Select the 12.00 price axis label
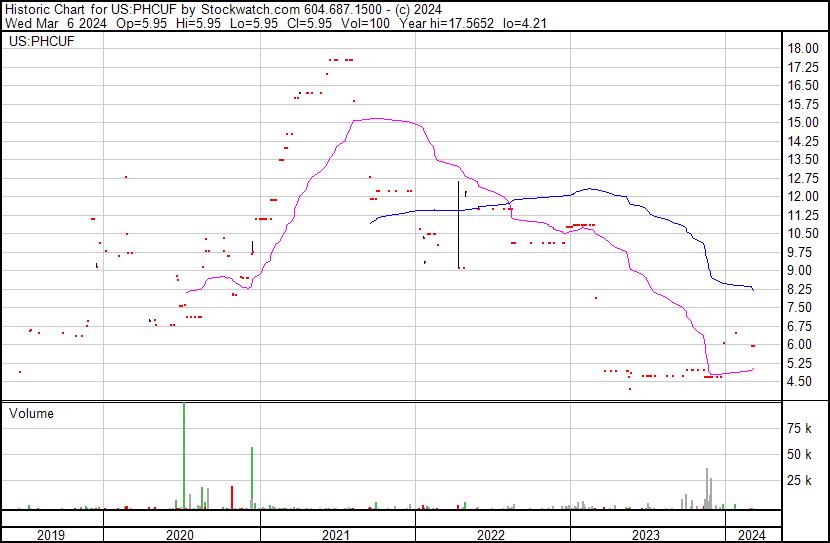Screen dimensions: 830x543 tap(803, 196)
